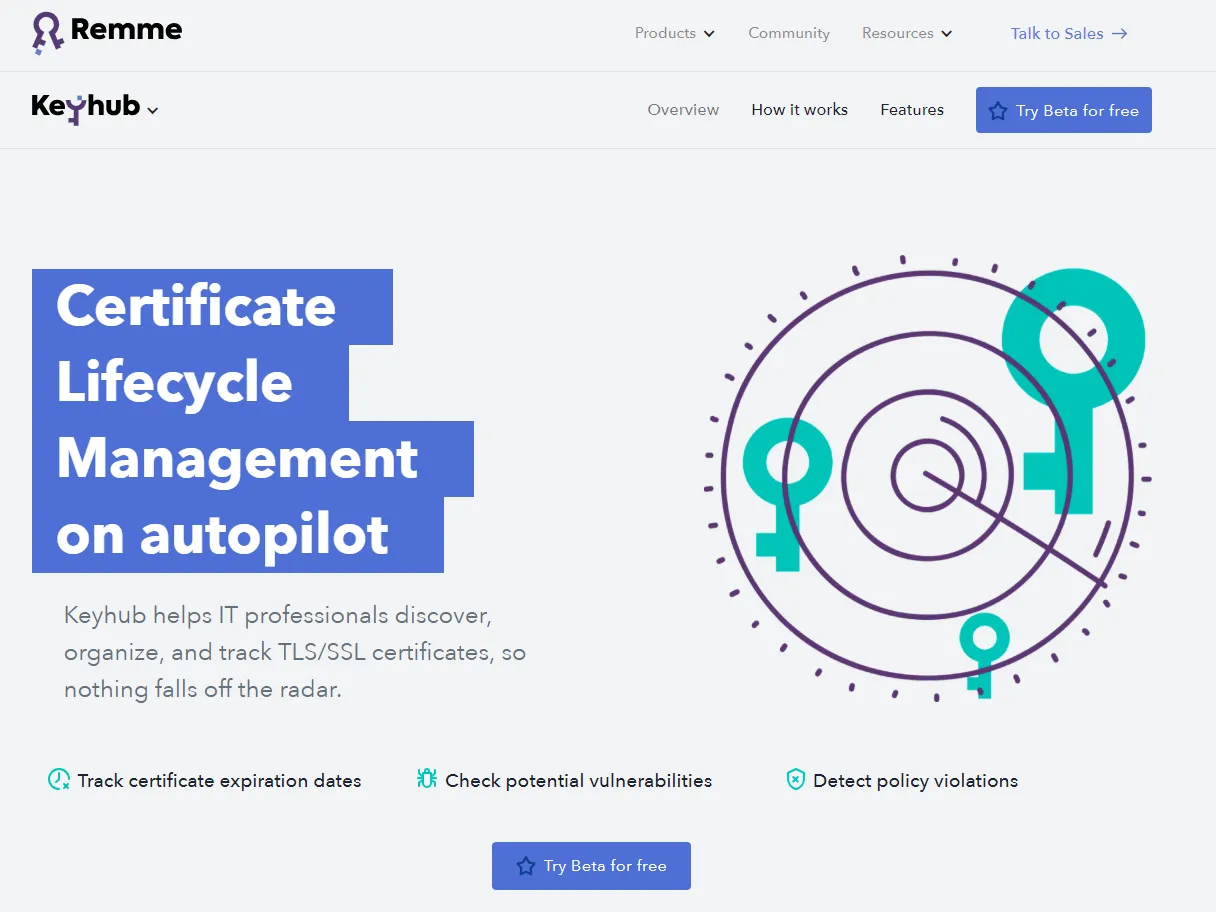
Task: Open the Community page
Action: point(789,33)
